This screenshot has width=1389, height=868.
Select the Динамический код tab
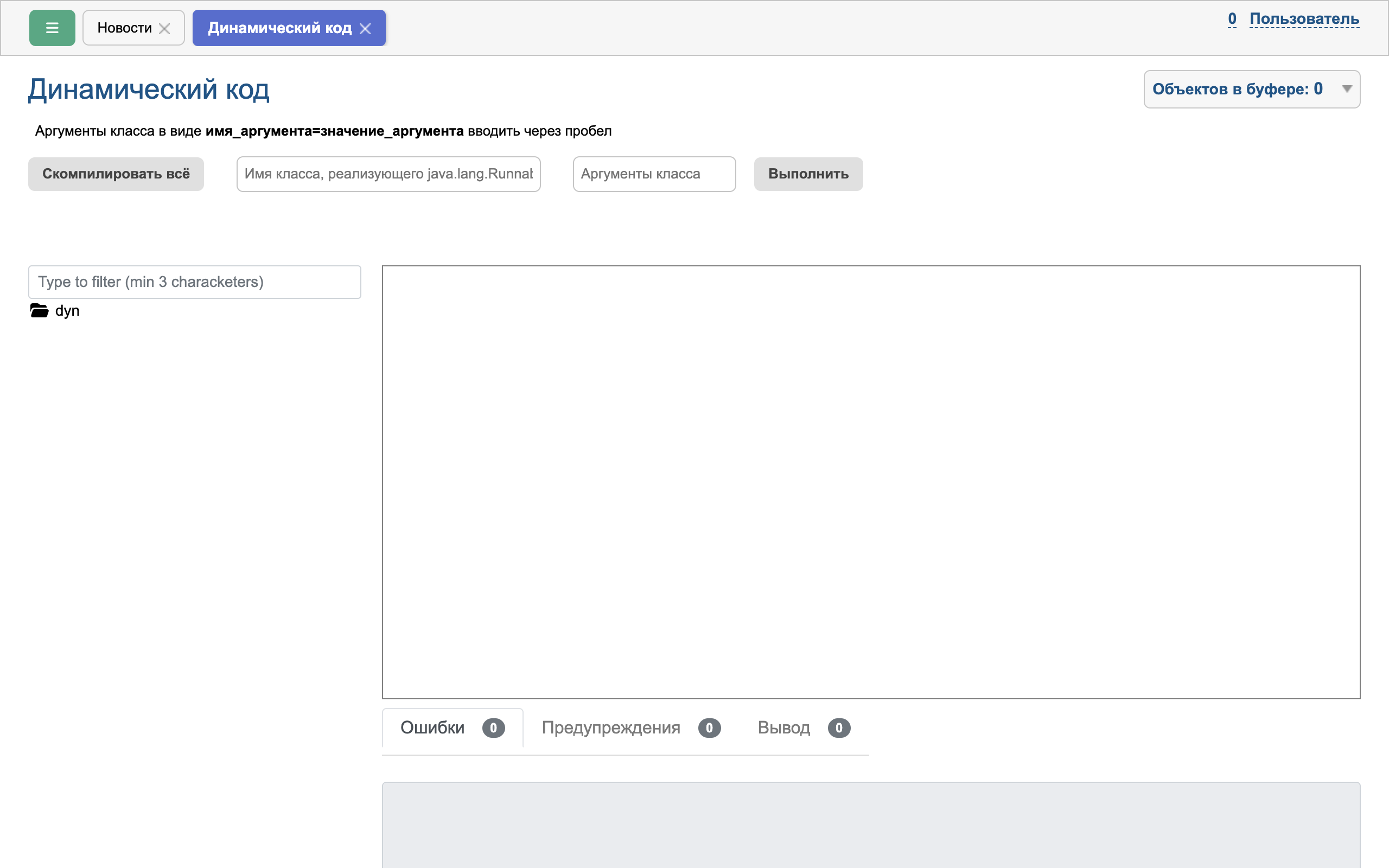coord(279,28)
